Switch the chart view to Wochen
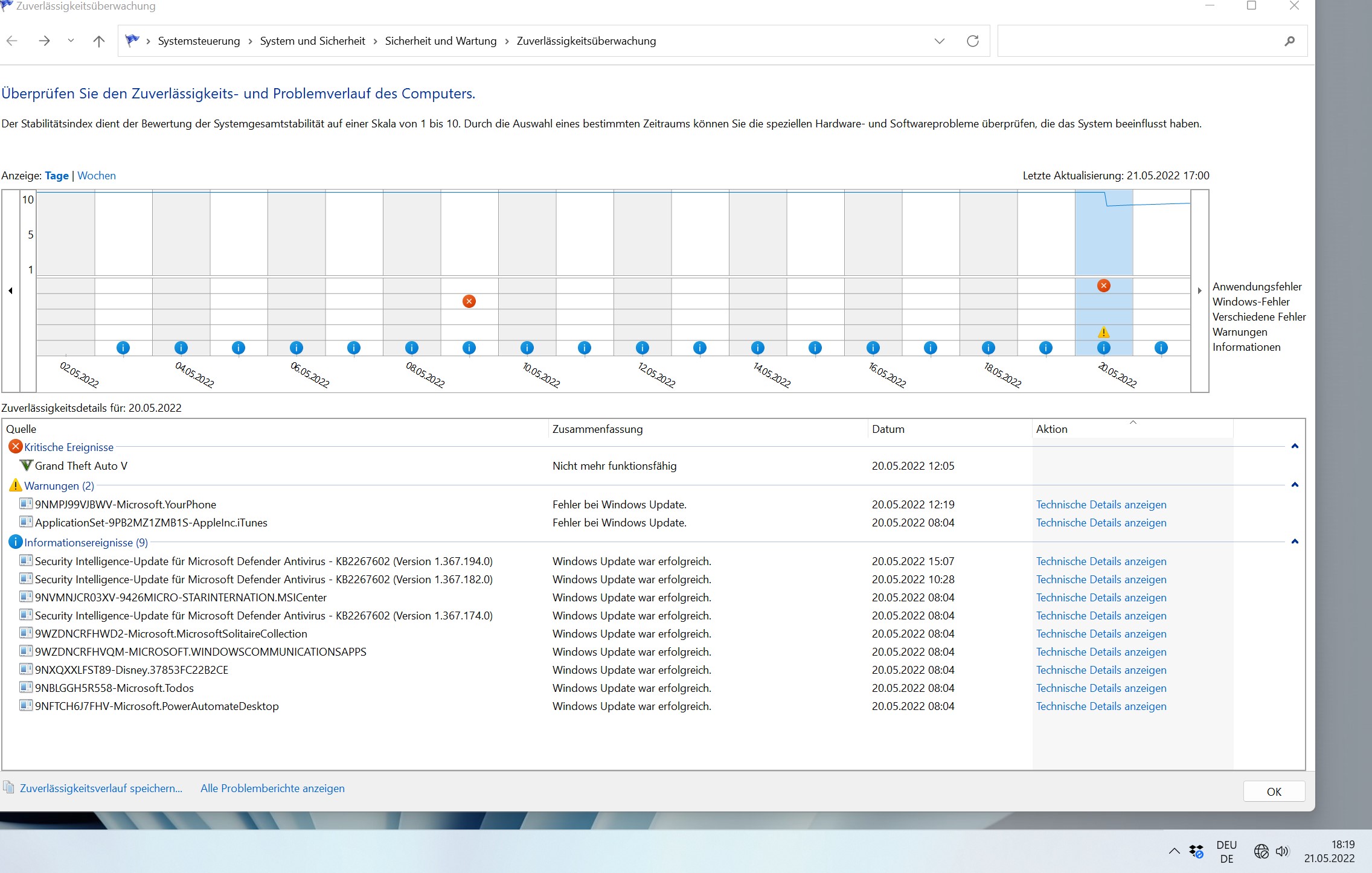 point(97,176)
